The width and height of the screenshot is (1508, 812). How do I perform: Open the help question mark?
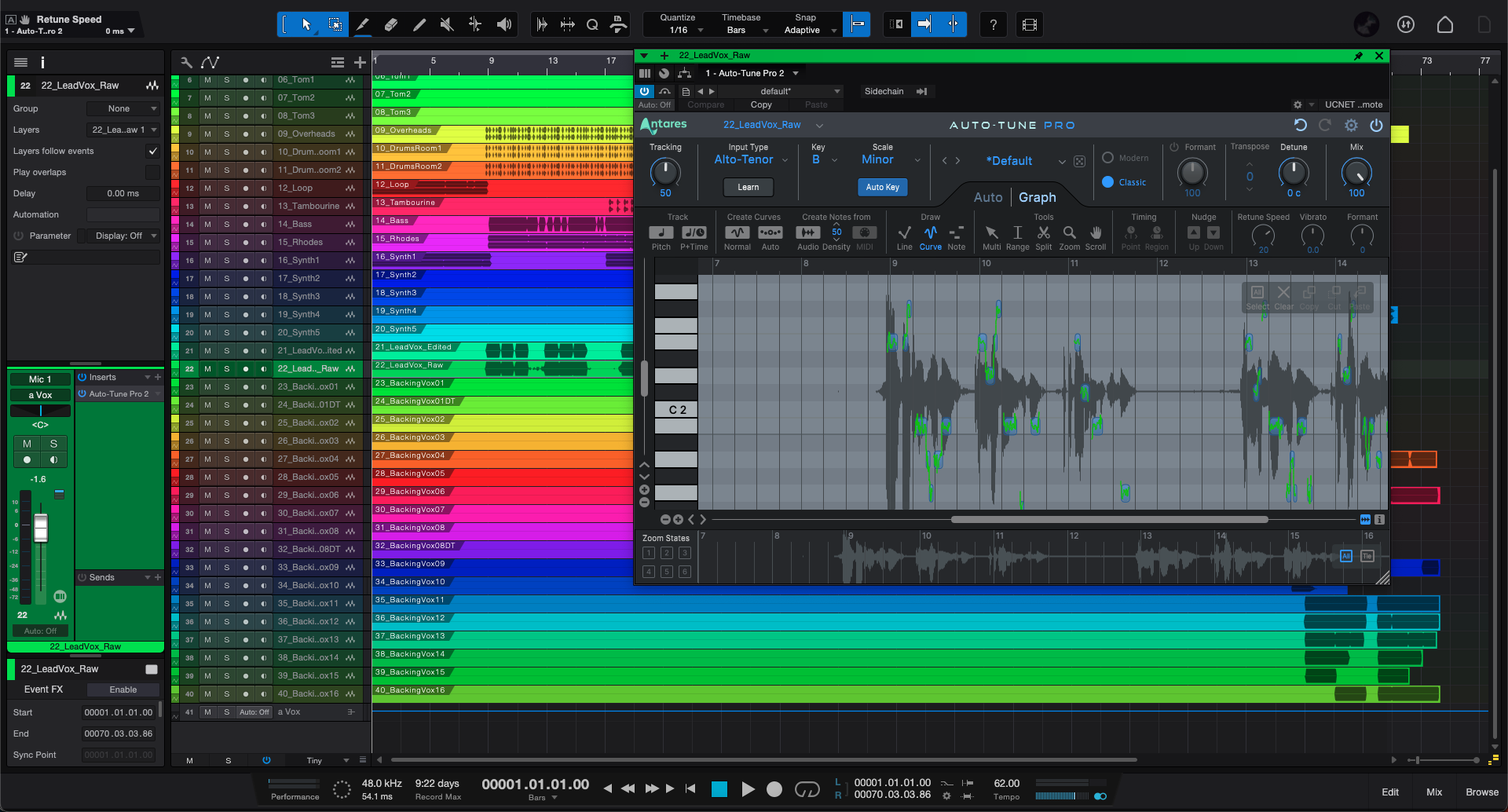[993, 24]
